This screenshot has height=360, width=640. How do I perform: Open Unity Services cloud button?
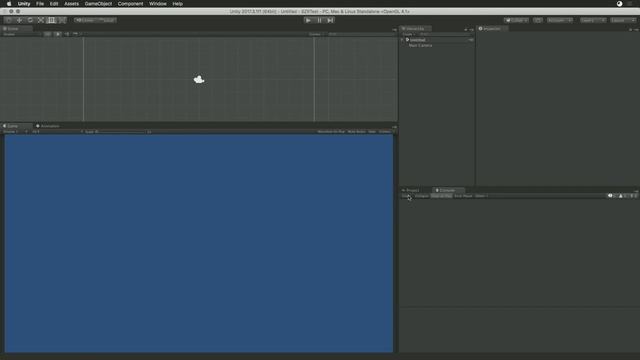[x=538, y=20]
